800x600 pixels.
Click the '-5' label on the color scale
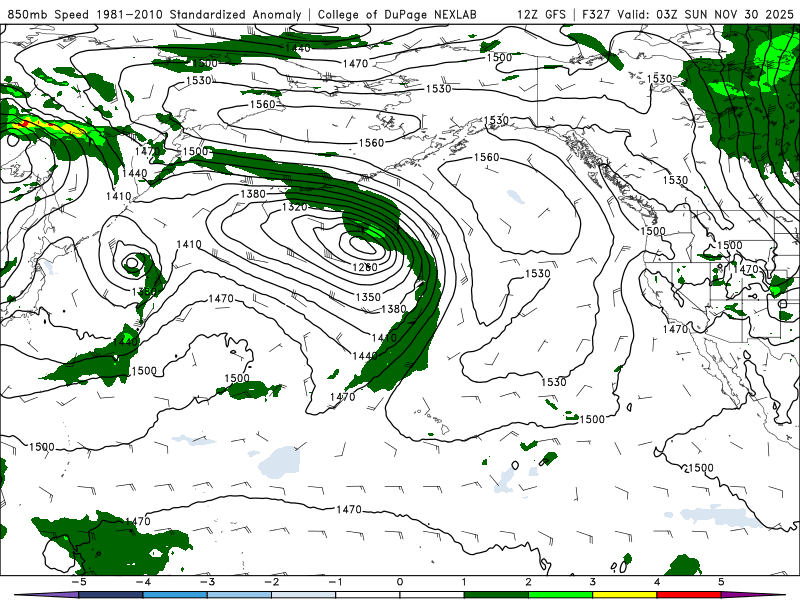click(x=79, y=582)
